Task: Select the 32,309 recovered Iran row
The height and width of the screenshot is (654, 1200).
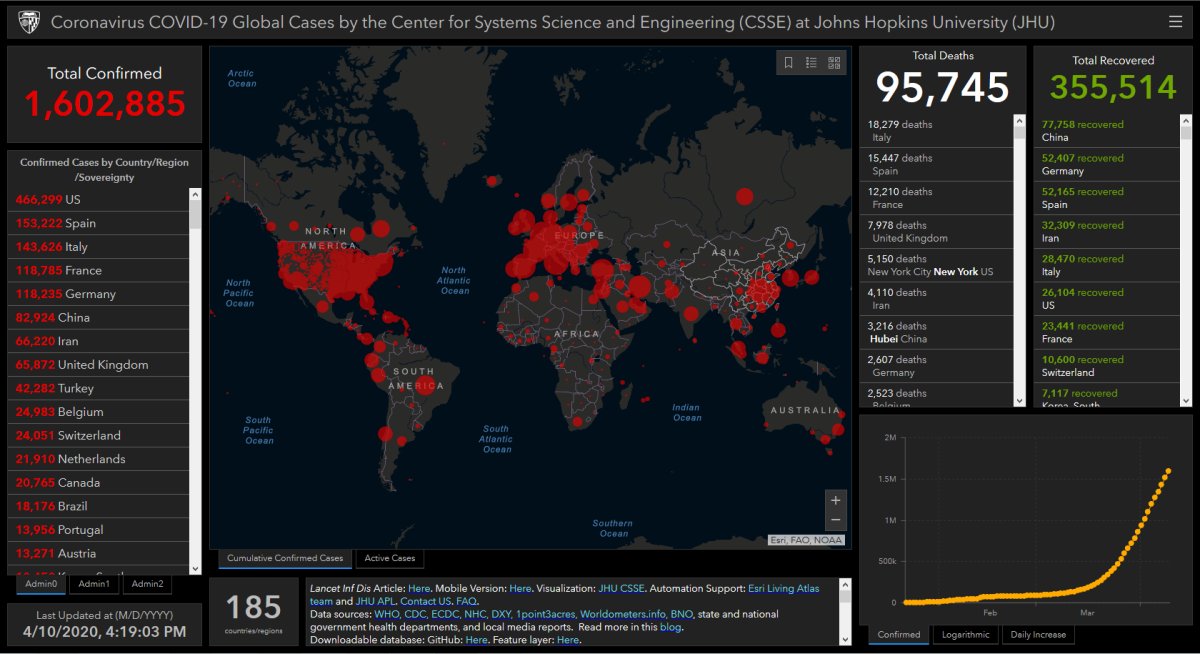Action: (1107, 232)
